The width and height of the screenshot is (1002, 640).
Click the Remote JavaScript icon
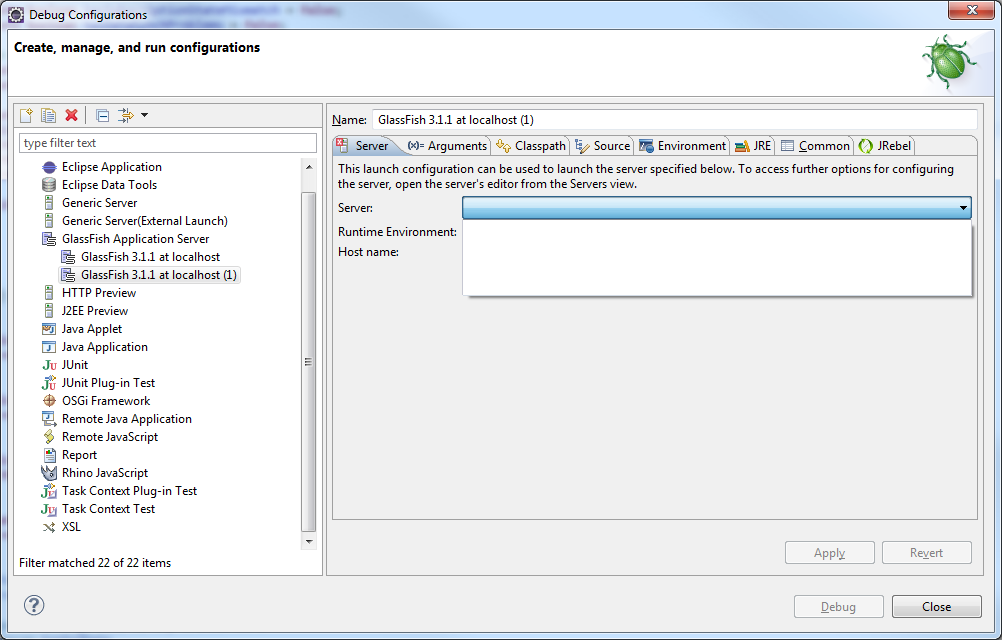tap(49, 437)
